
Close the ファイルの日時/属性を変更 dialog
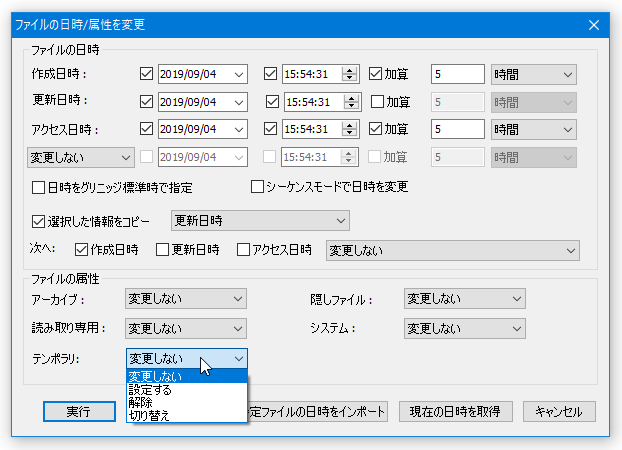594,25
